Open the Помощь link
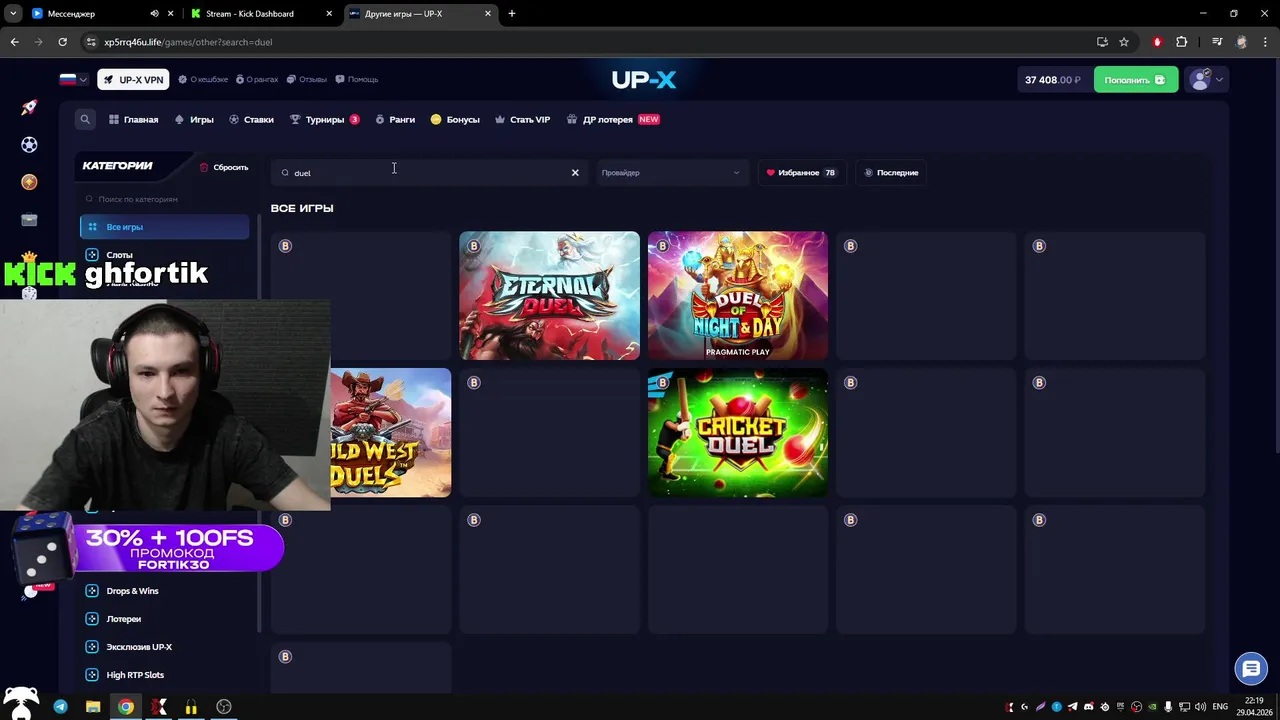The width and height of the screenshot is (1280, 720). [x=356, y=80]
